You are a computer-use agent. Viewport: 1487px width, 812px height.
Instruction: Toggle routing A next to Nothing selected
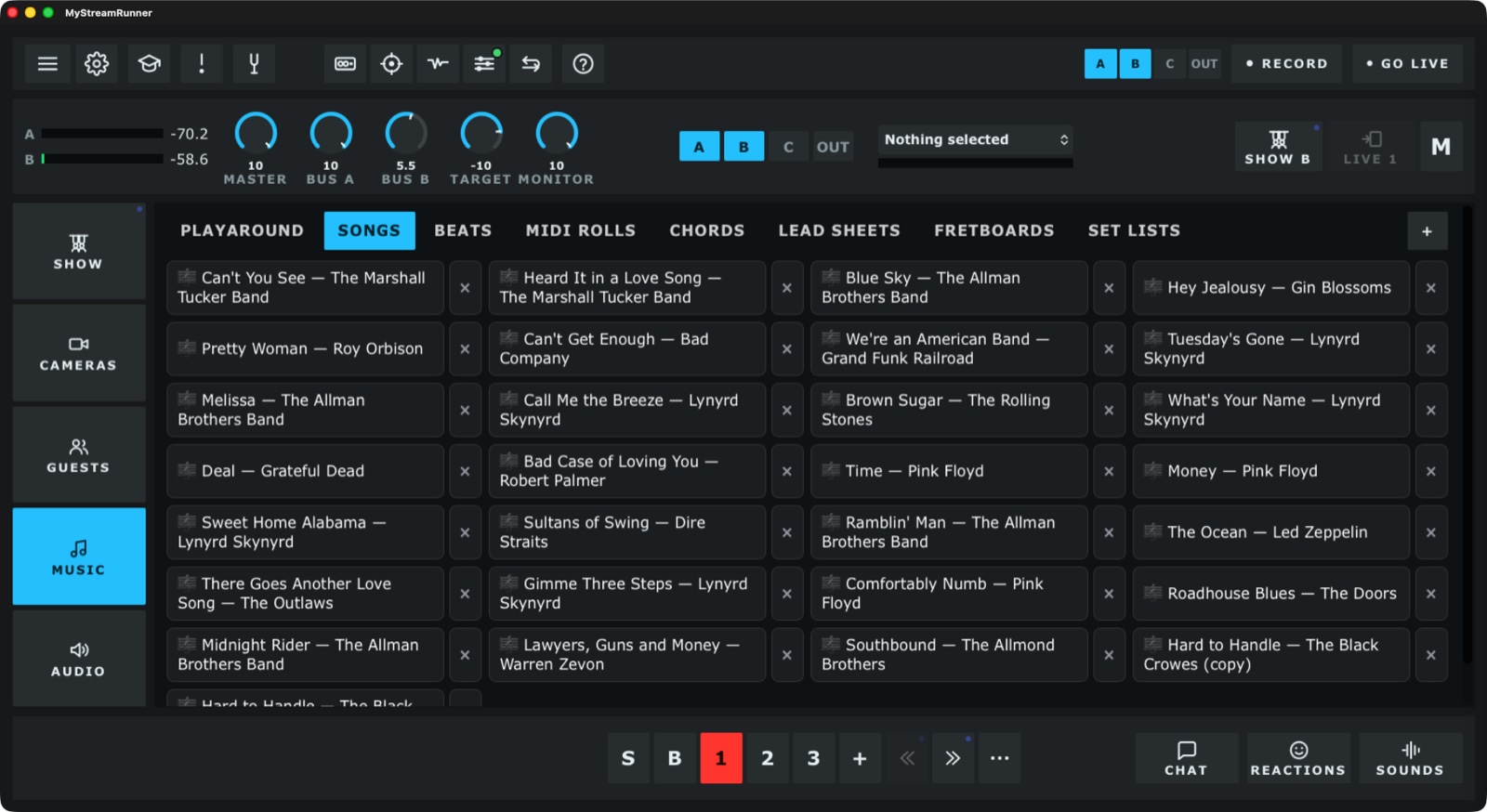[699, 147]
